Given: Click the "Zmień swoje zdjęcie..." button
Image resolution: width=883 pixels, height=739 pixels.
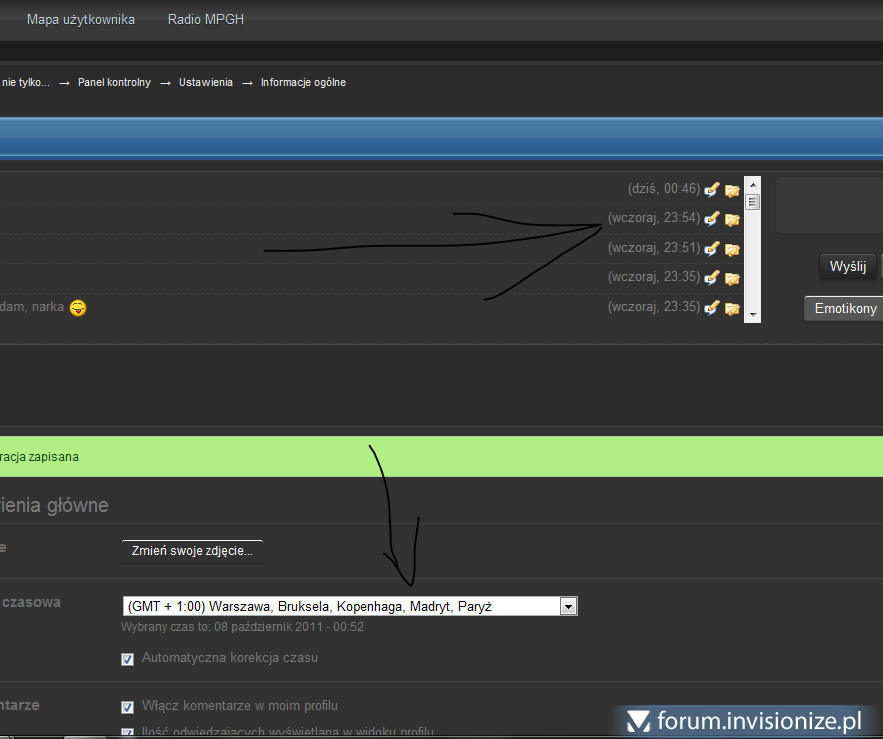Looking at the screenshot, I should coord(192,551).
